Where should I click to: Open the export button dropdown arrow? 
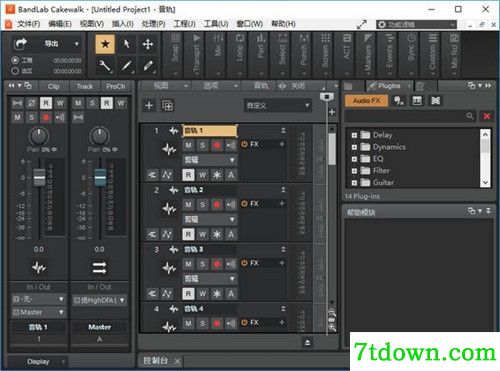coord(77,44)
